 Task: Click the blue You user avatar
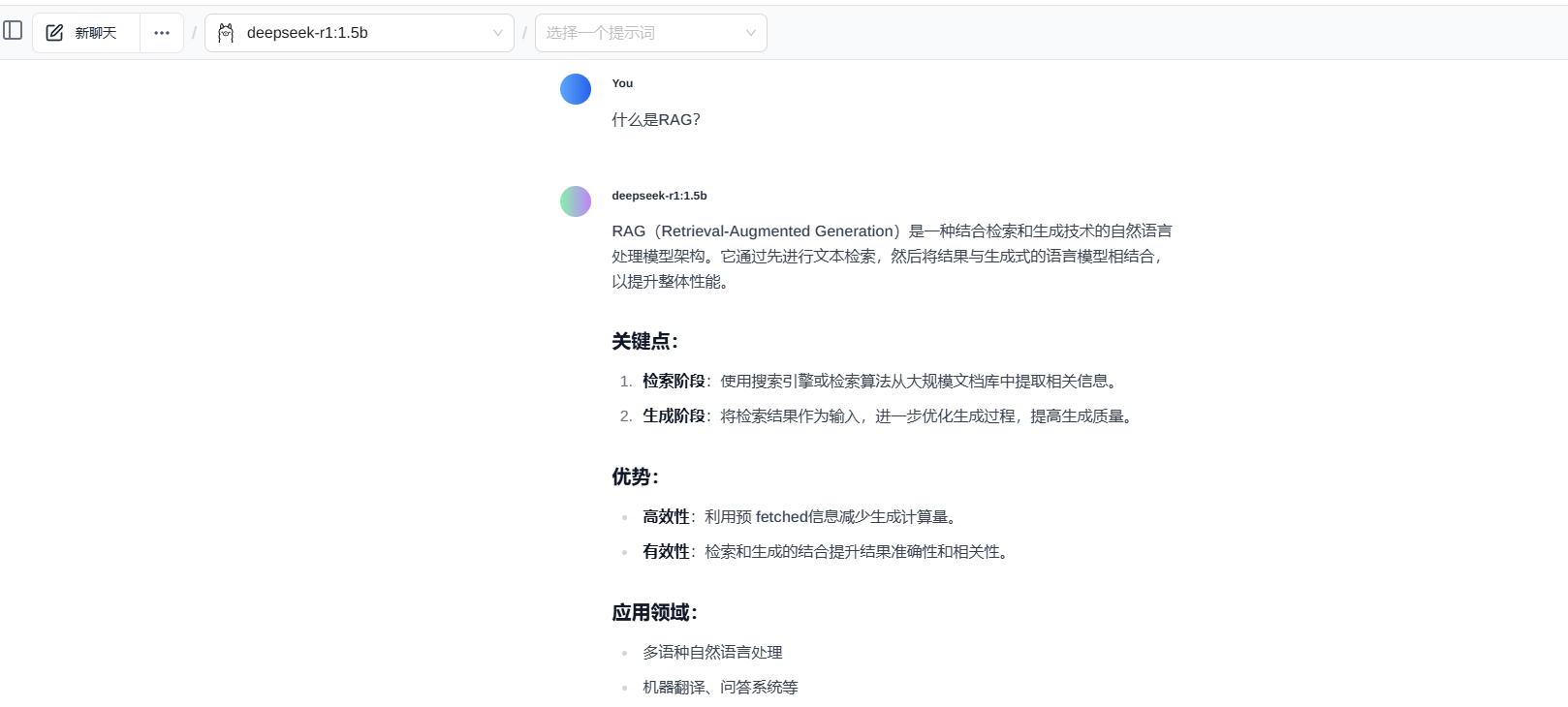[576, 89]
